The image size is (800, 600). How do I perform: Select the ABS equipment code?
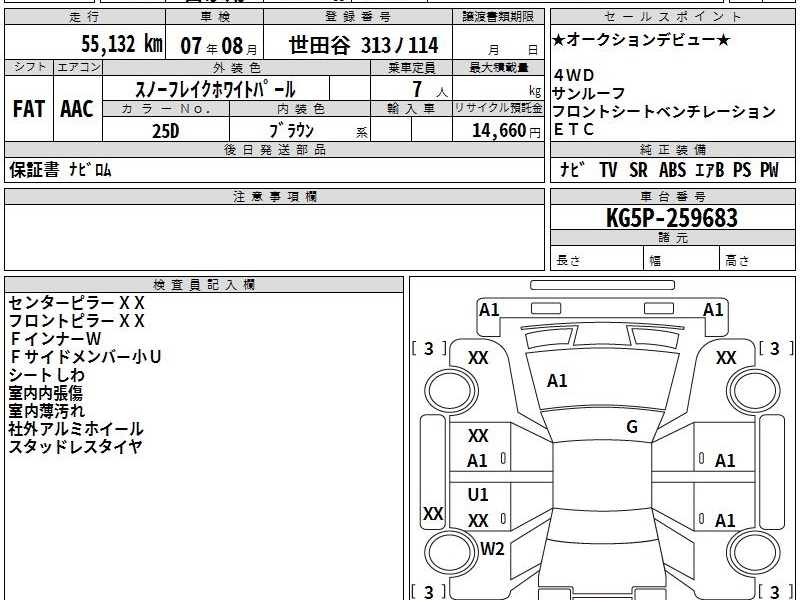pyautogui.click(x=672, y=170)
